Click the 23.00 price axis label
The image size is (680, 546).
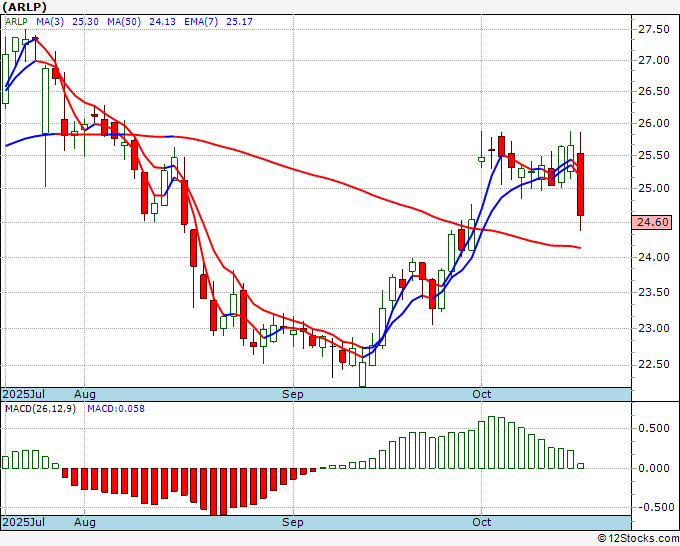click(654, 328)
